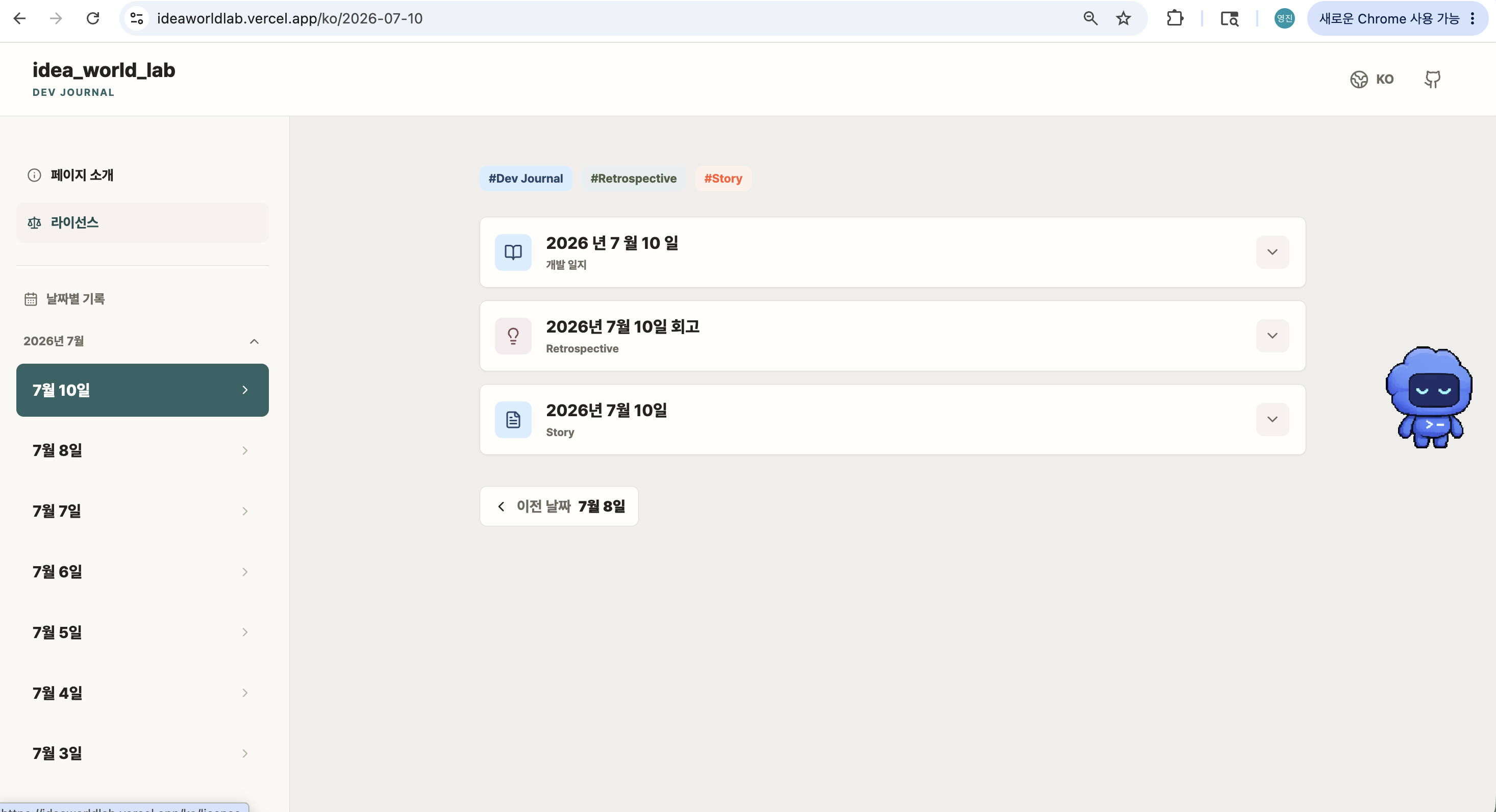The height and width of the screenshot is (812, 1496).
Task: Open the 7월 3일 sidebar entry
Action: (x=142, y=753)
